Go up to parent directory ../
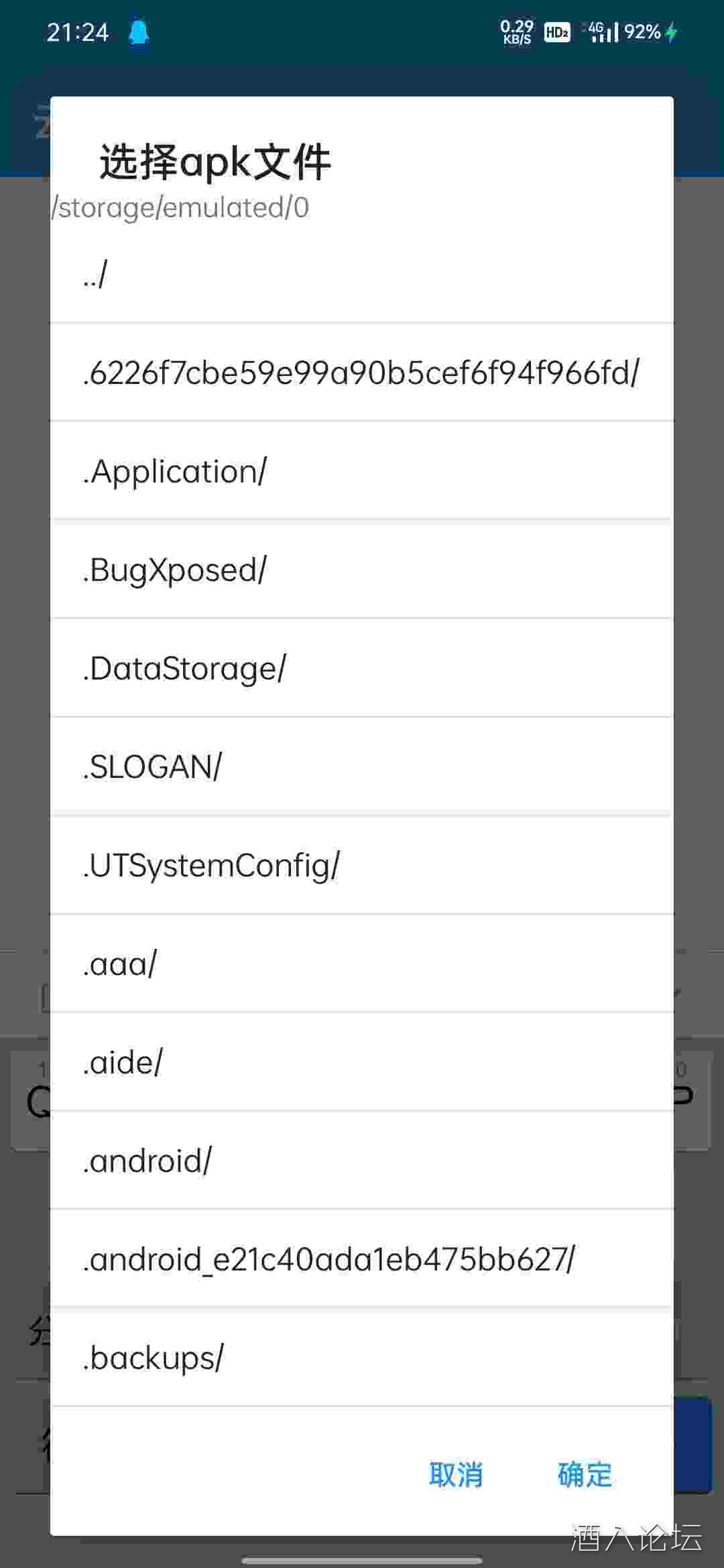This screenshot has height=1568, width=724. coord(362,275)
